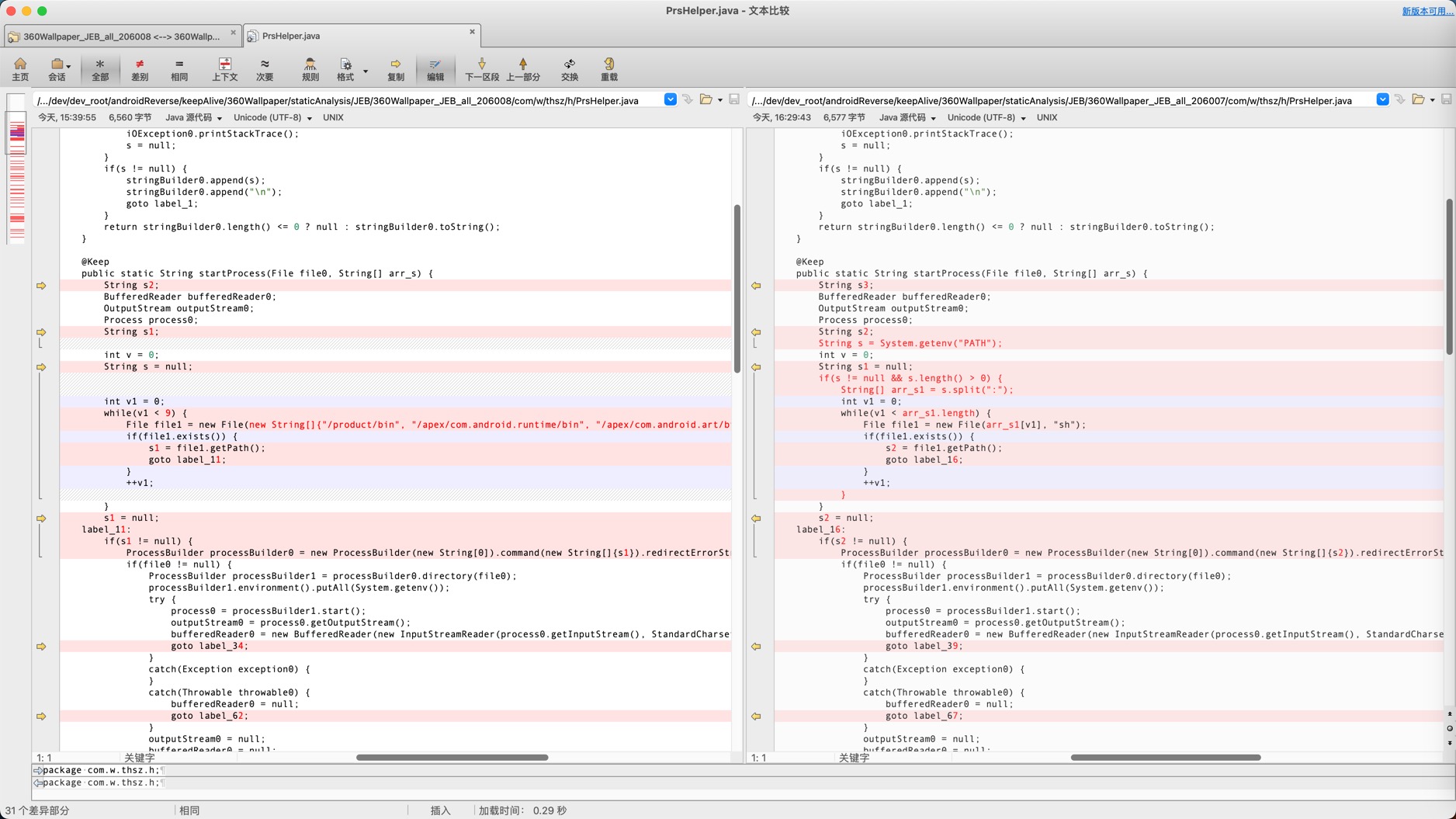Open the 新版本可用 new version link
Image resolution: width=1456 pixels, height=819 pixels.
tap(1428, 11)
